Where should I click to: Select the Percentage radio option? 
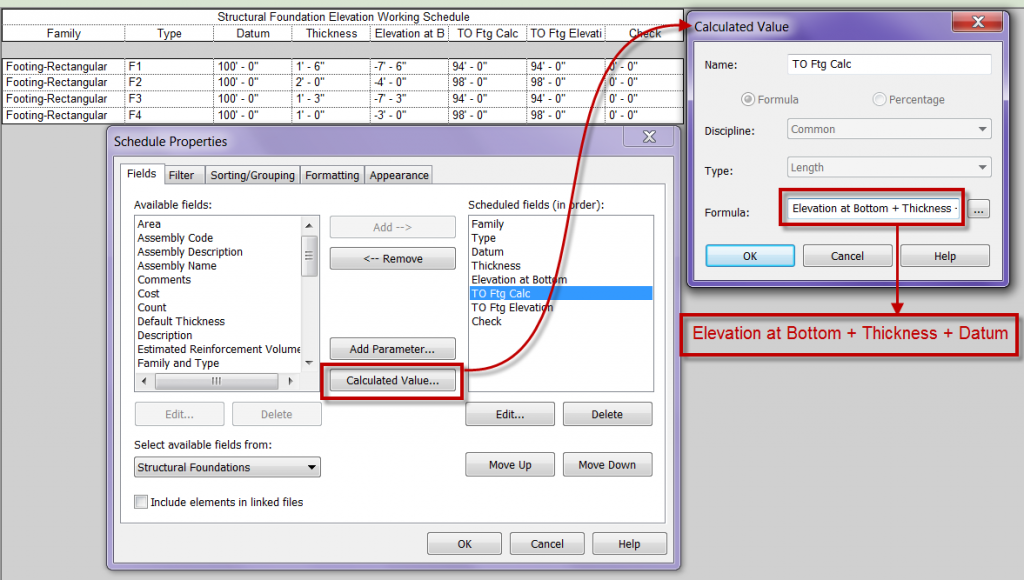[879, 99]
